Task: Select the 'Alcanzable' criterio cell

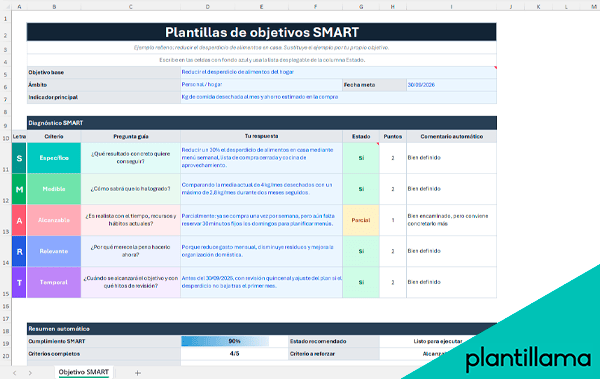Action: (x=54, y=220)
